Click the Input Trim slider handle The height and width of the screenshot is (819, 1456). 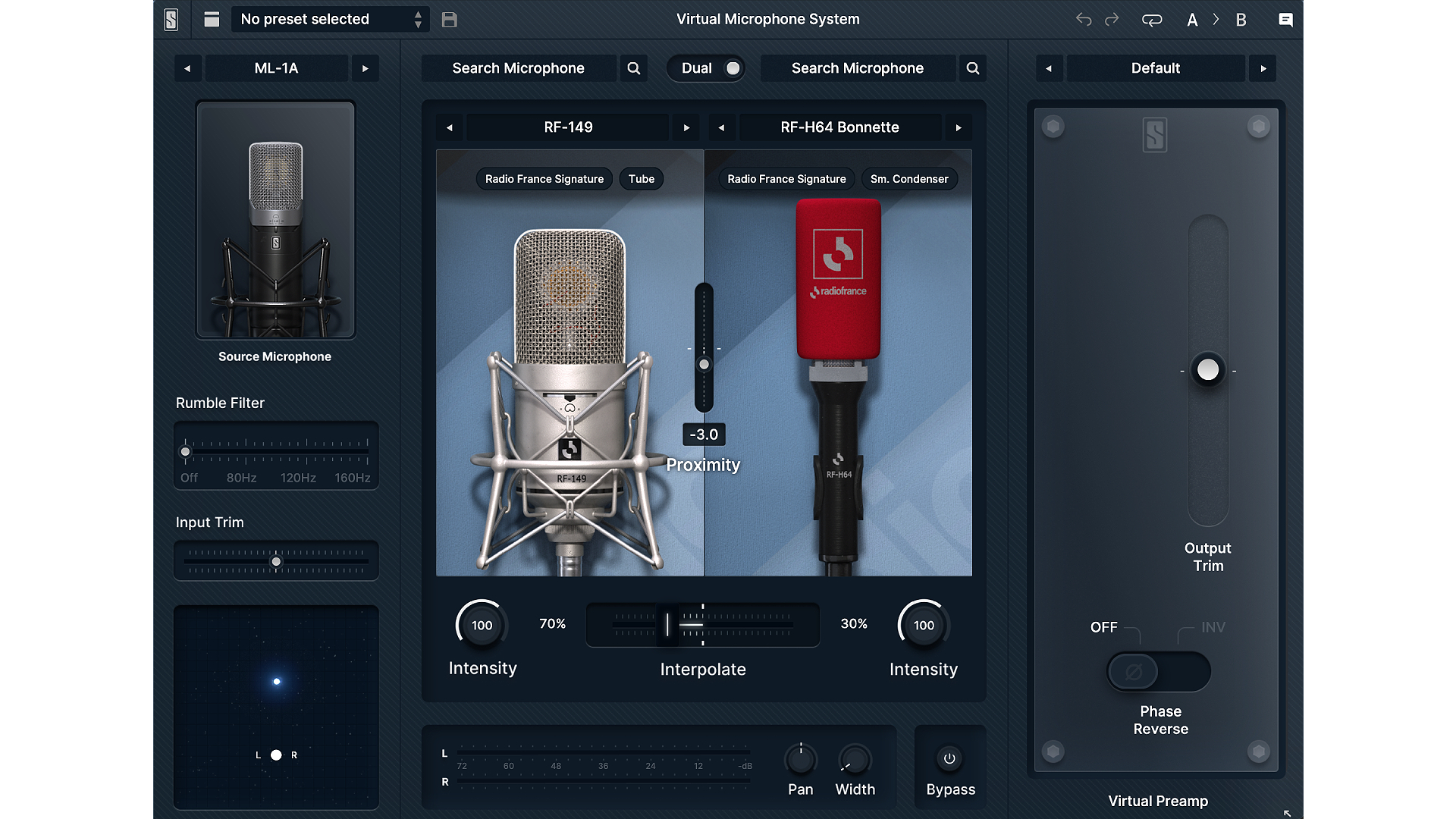click(x=277, y=562)
